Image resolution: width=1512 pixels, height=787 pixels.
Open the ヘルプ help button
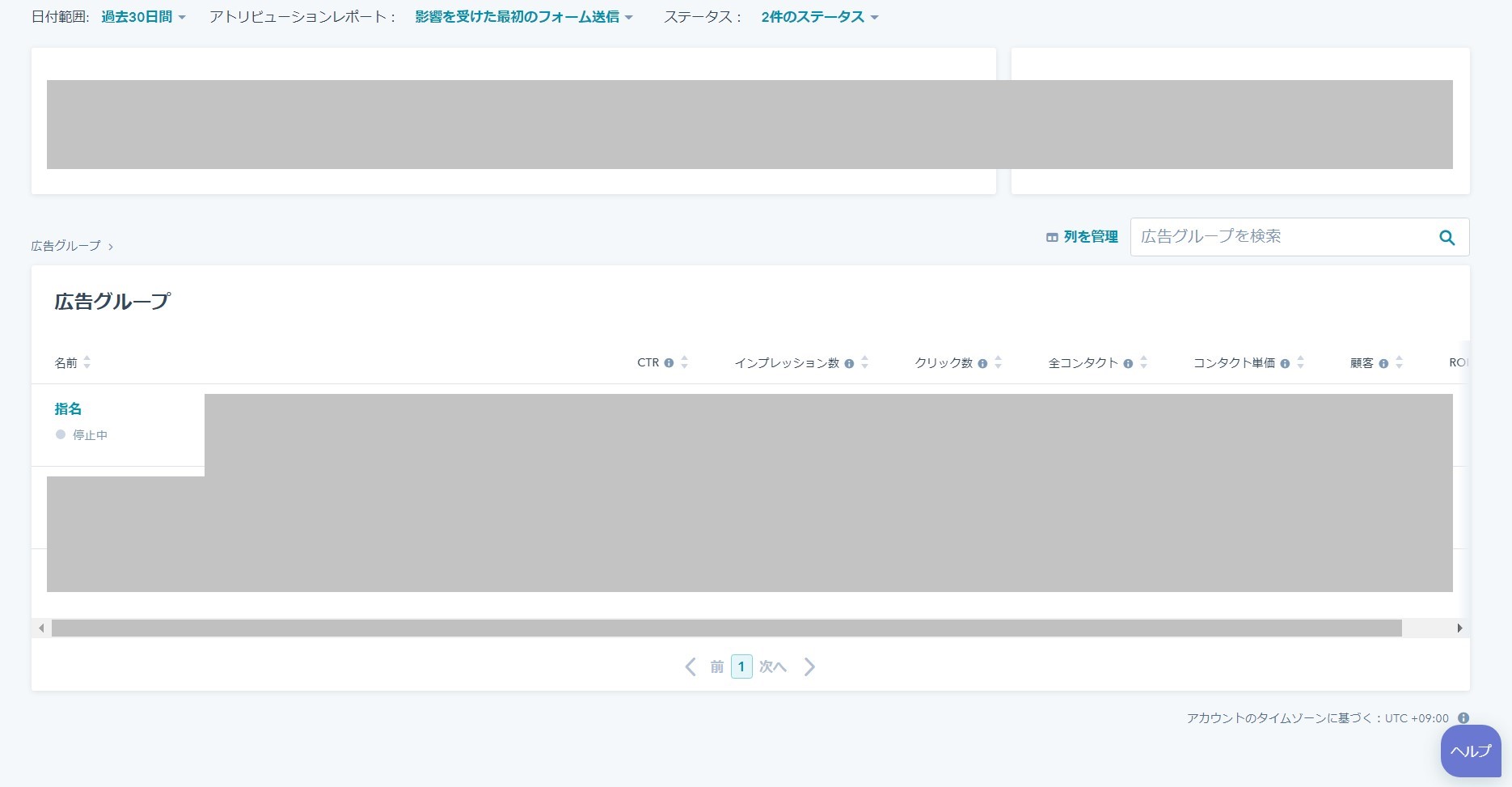1471,751
